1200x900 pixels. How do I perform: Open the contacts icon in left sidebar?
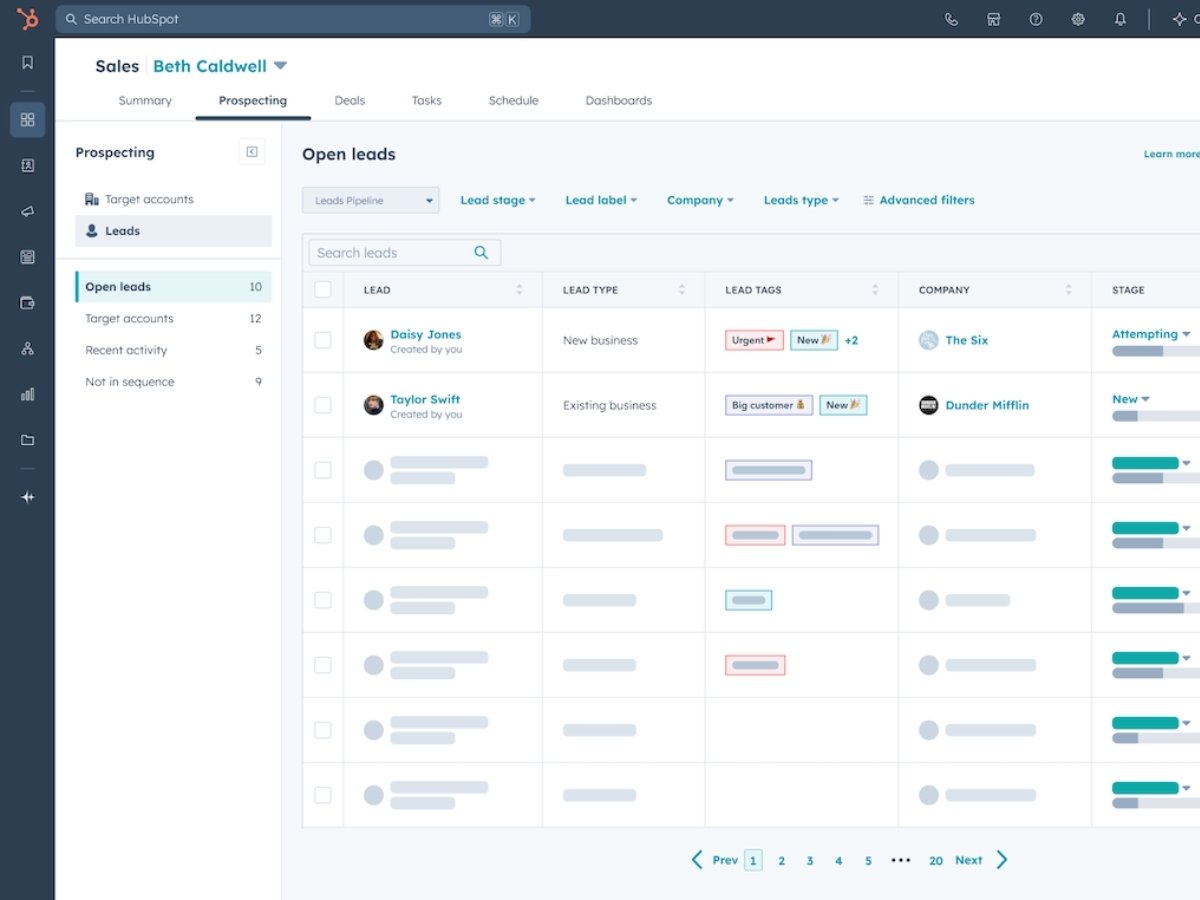pyautogui.click(x=27, y=166)
